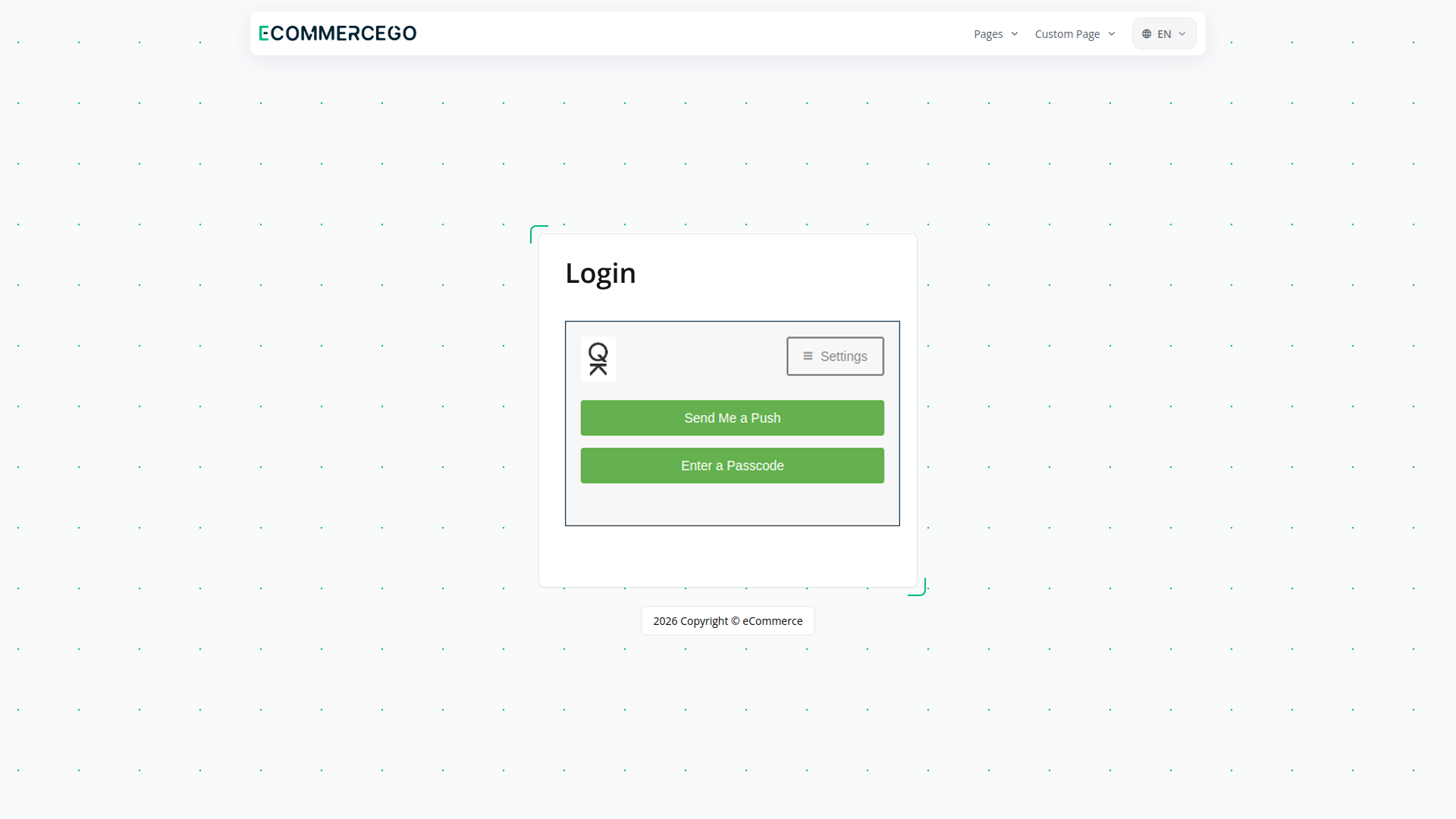This screenshot has height=819, width=1456.
Task: Click the 2026 Copyright eCommerce text
Action: pyautogui.click(x=728, y=621)
